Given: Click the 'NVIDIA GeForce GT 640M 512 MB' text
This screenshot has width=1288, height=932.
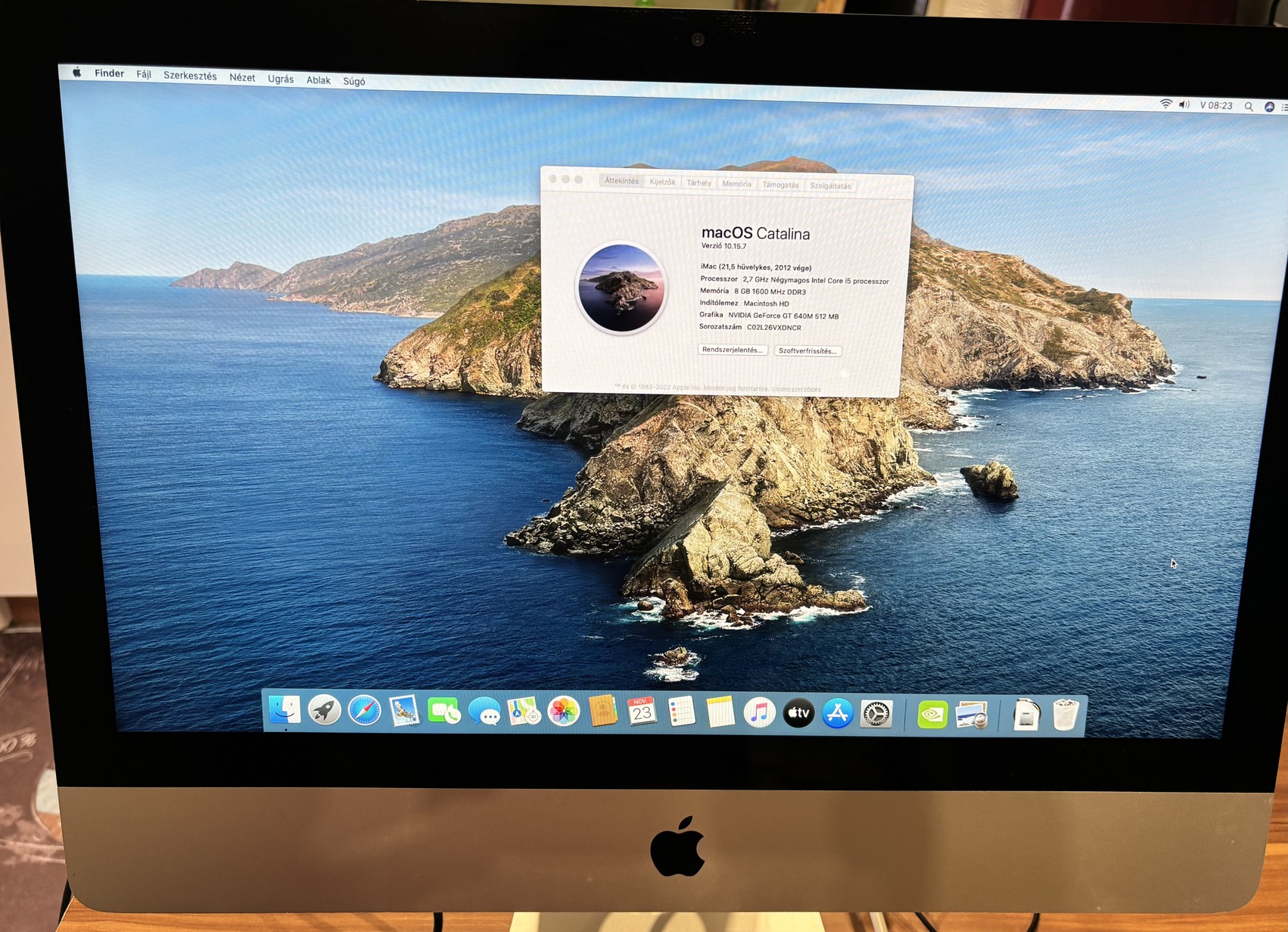Looking at the screenshot, I should [x=783, y=316].
